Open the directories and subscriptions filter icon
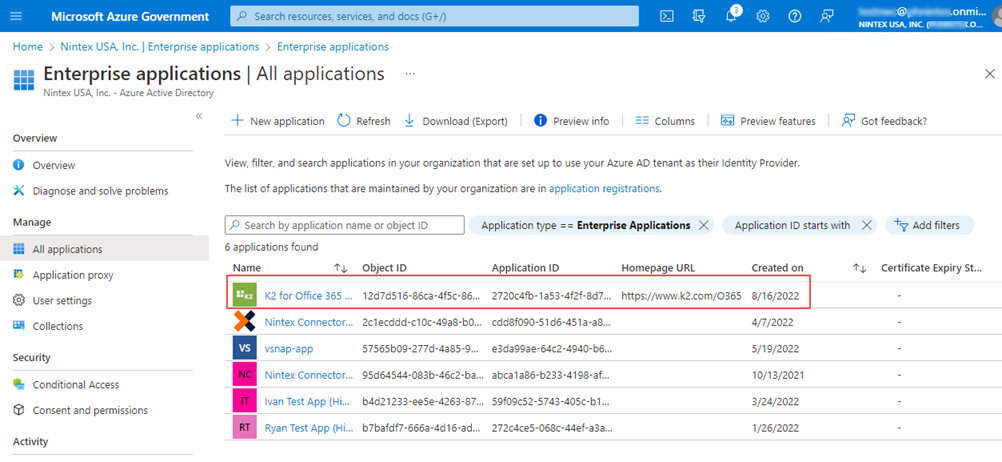 point(699,16)
